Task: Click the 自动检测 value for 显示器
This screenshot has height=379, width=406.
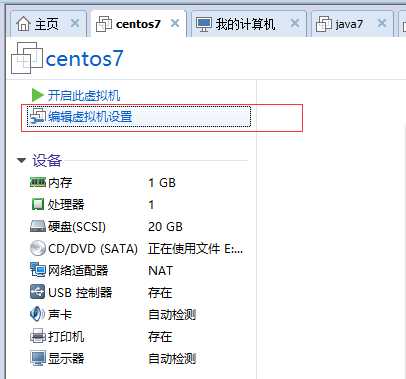Action: (172, 359)
